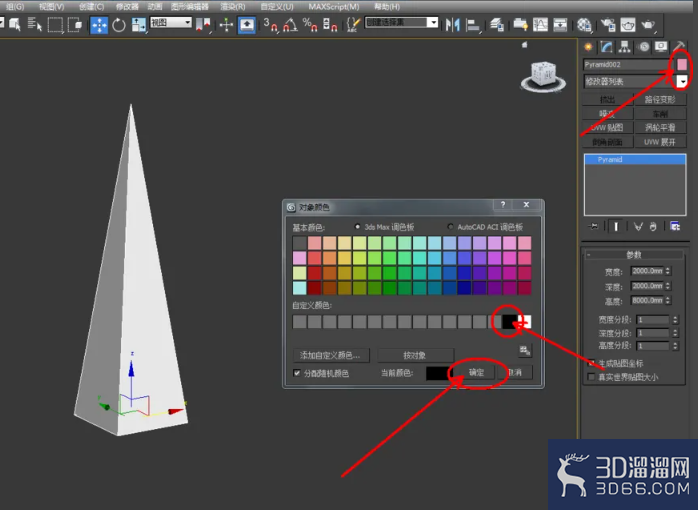Click the Pyramid002 object color swatch

pos(682,65)
